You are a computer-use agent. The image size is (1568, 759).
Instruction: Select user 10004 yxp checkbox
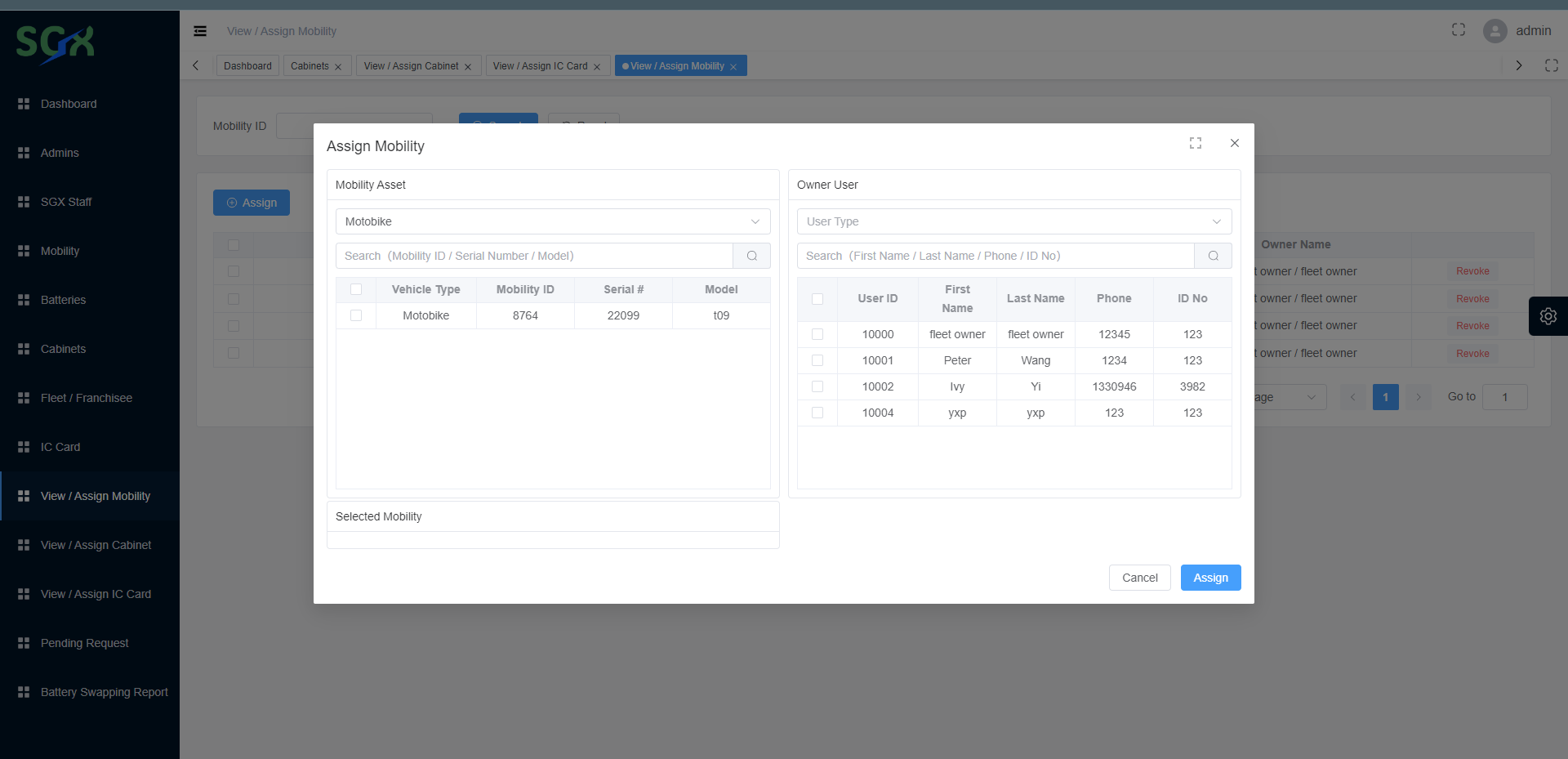click(x=817, y=413)
